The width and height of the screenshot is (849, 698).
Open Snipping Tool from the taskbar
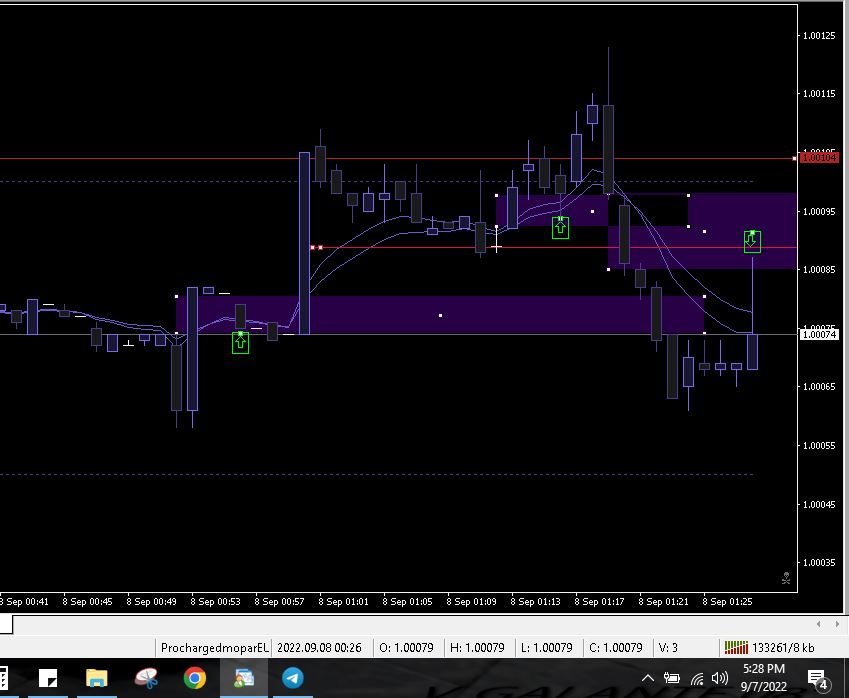(146, 678)
